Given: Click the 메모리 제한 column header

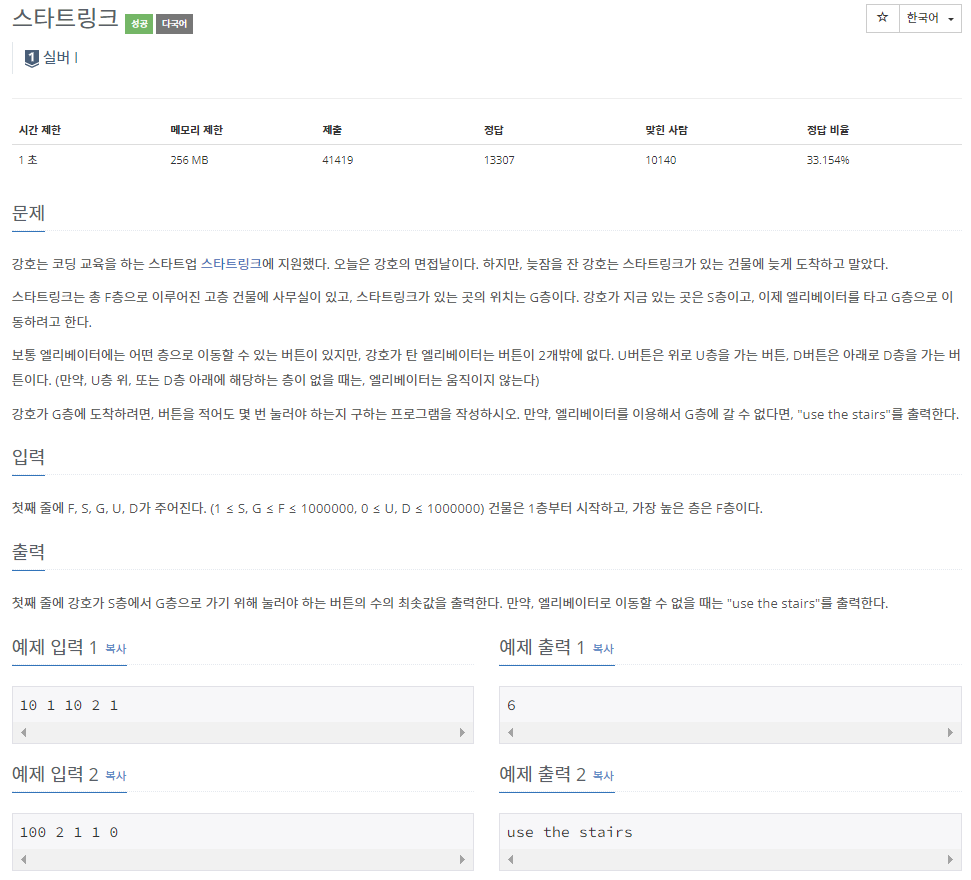Looking at the screenshot, I should click(196, 130).
